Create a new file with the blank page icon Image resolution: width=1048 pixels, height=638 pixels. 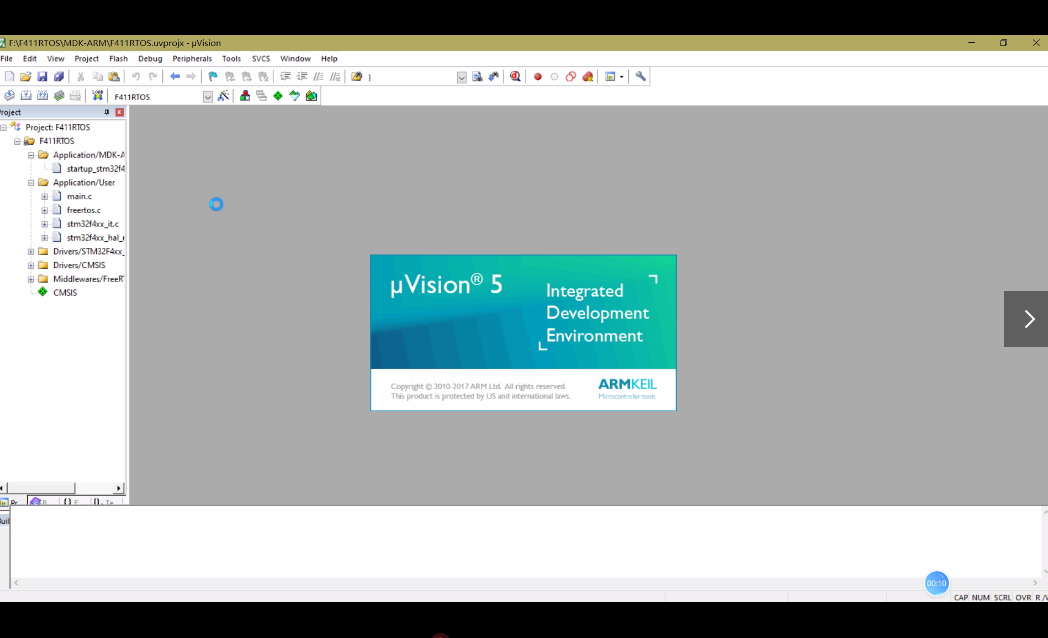point(9,77)
